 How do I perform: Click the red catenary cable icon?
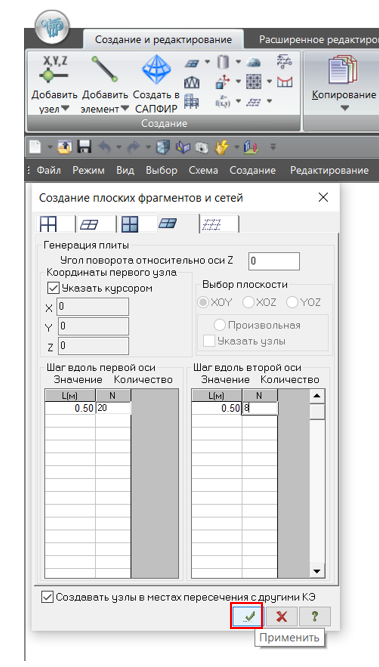tap(285, 81)
